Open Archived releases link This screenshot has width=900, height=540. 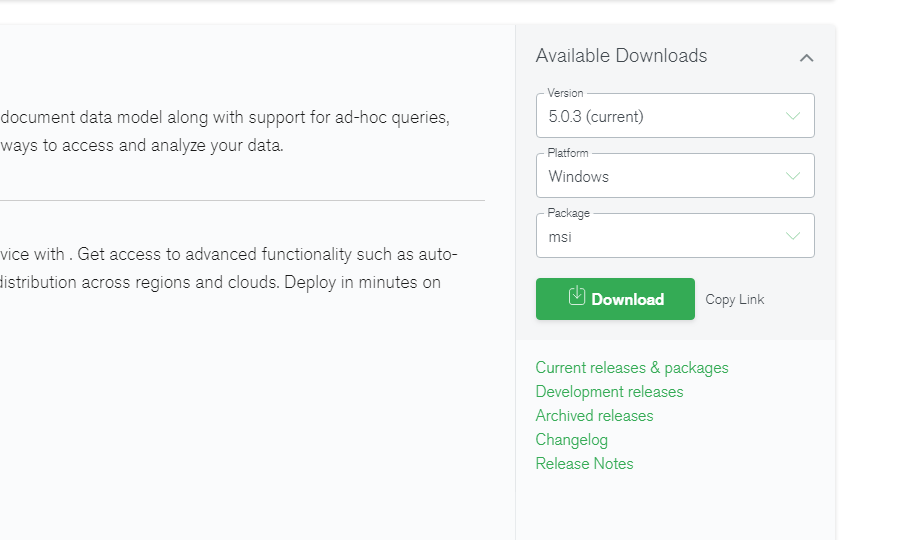coord(594,416)
